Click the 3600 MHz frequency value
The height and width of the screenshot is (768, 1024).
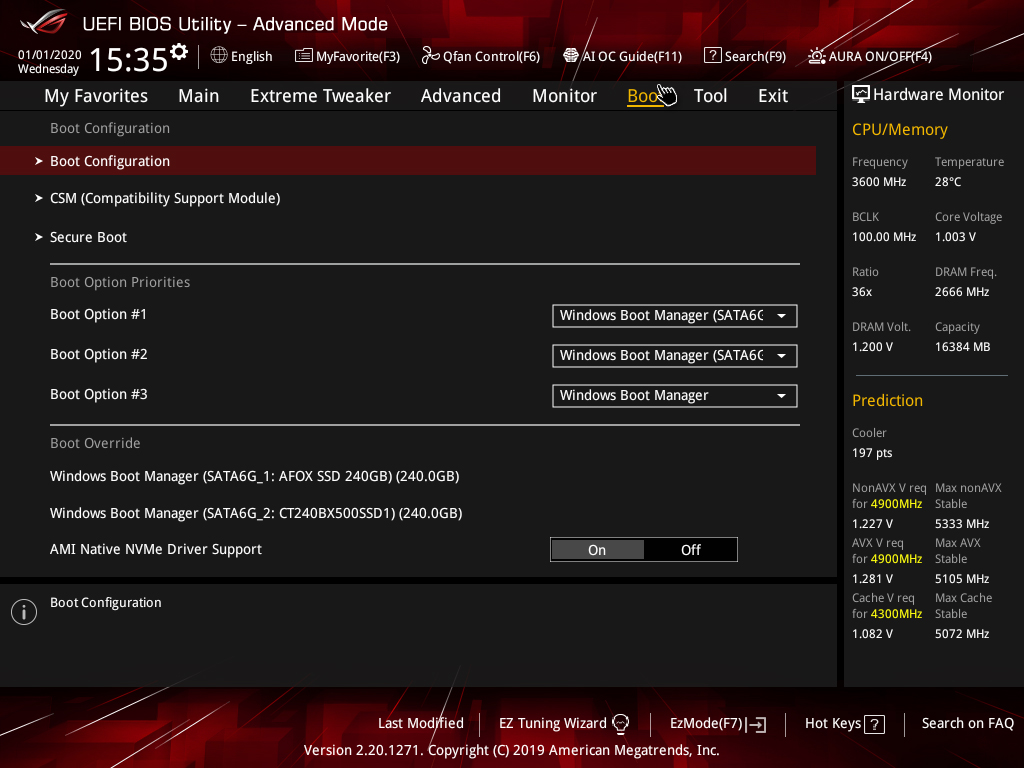[x=878, y=182]
